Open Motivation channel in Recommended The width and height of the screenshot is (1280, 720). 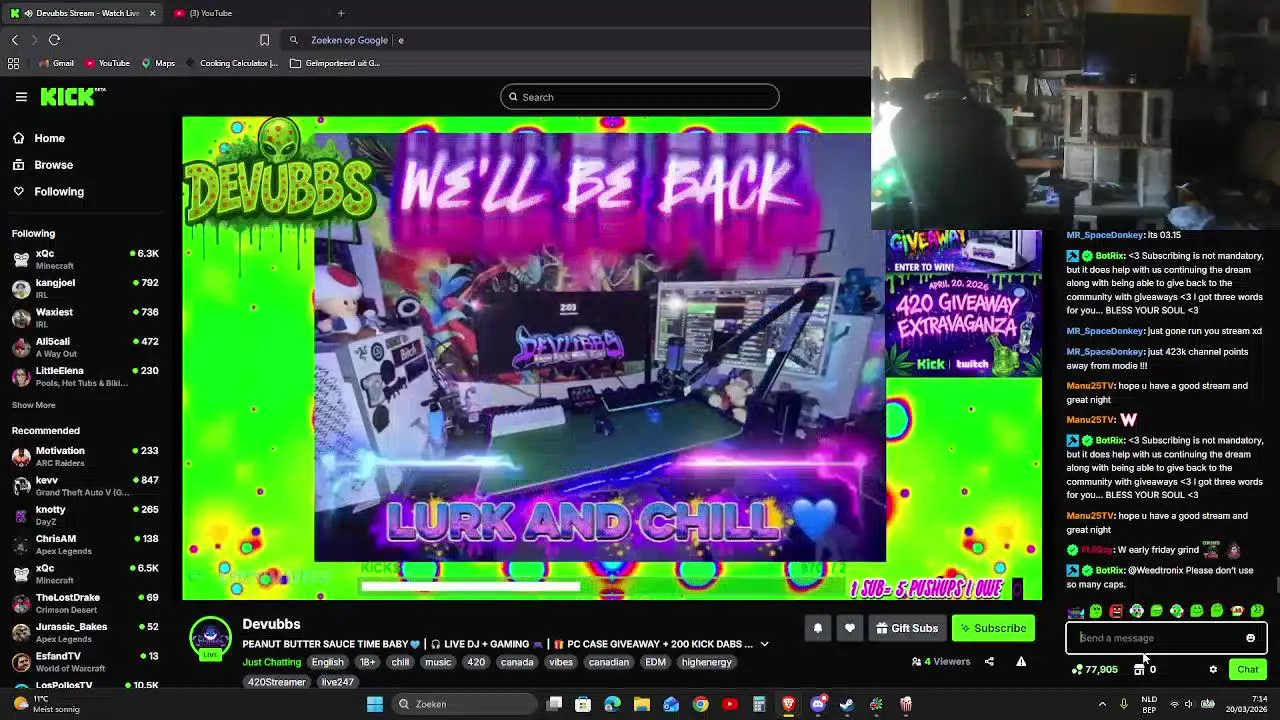pyautogui.click(x=86, y=456)
